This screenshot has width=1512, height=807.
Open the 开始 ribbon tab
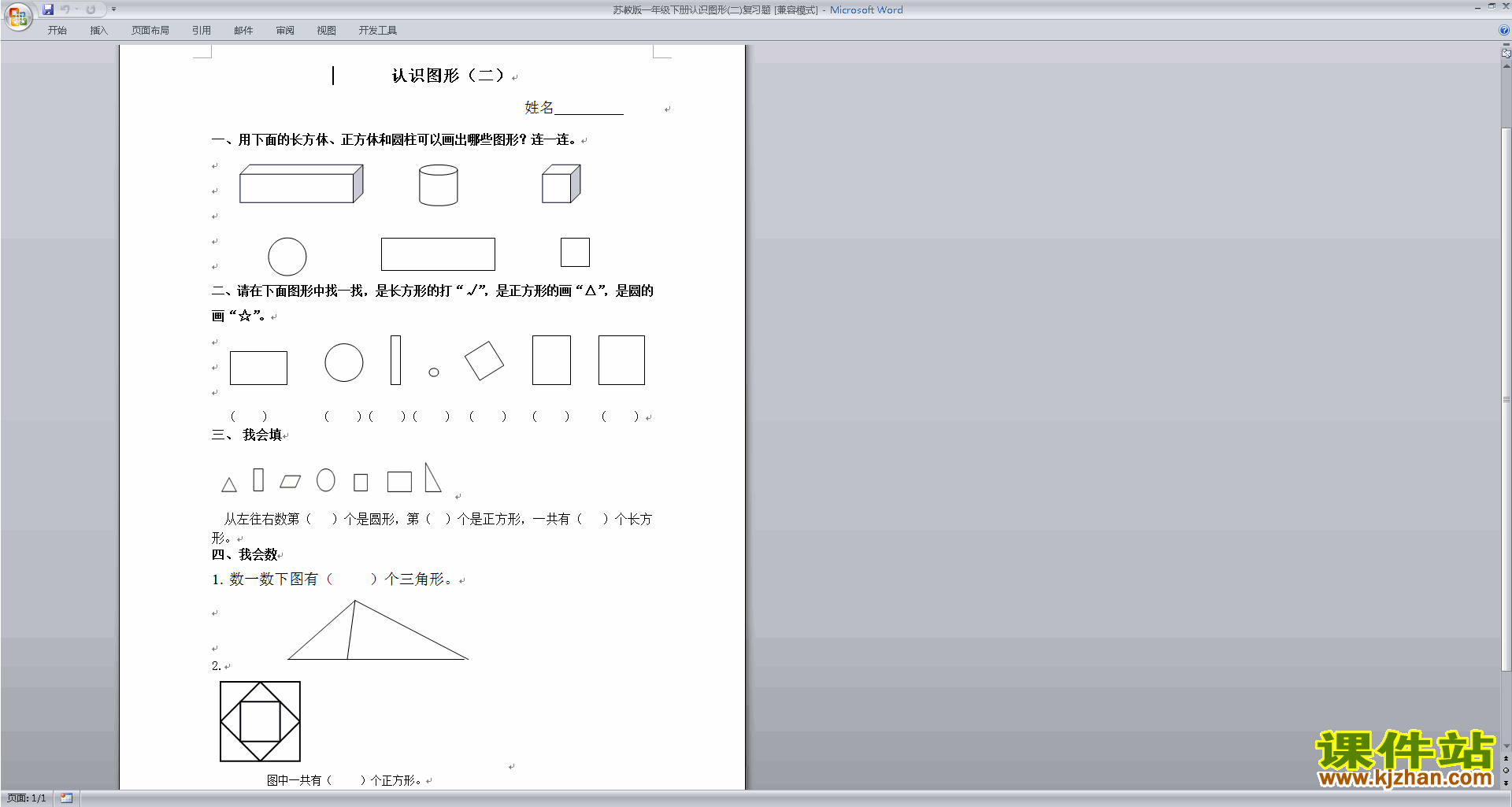(x=57, y=31)
